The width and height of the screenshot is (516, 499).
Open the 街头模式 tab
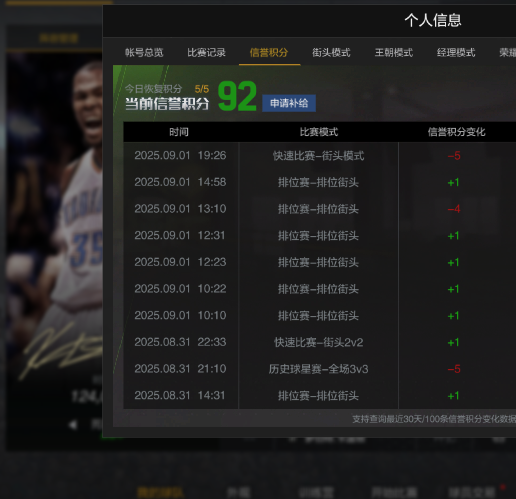tap(331, 53)
